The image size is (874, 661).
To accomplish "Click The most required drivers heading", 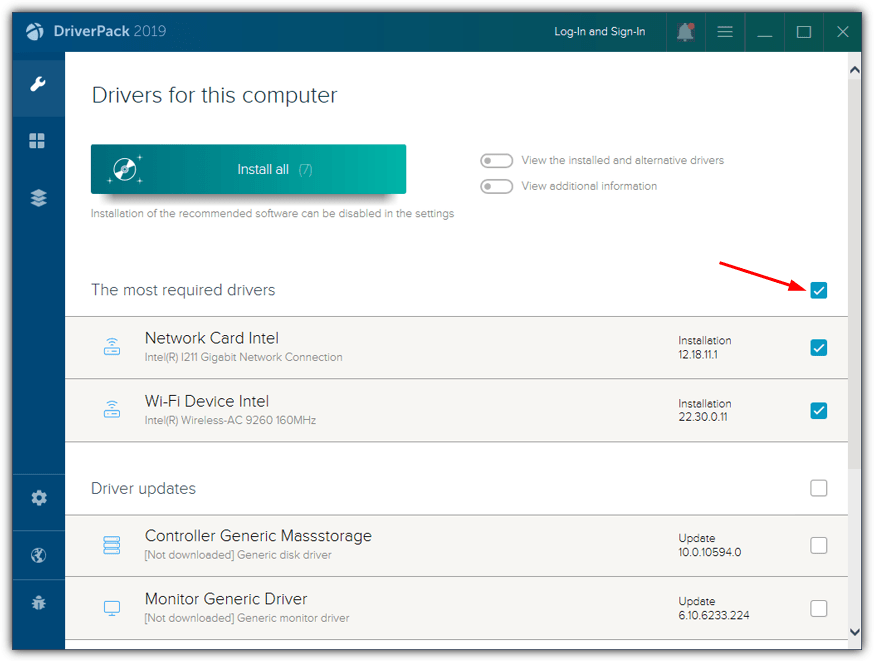I will pyautogui.click(x=183, y=290).
